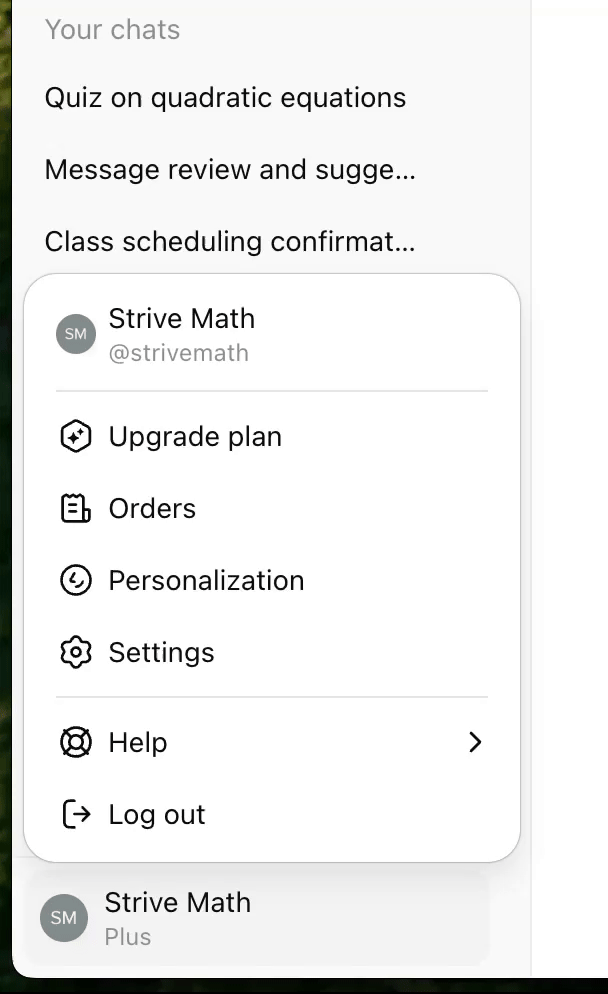
Task: Click the SM avatar next to Strive Math Plus
Action: click(x=63, y=917)
